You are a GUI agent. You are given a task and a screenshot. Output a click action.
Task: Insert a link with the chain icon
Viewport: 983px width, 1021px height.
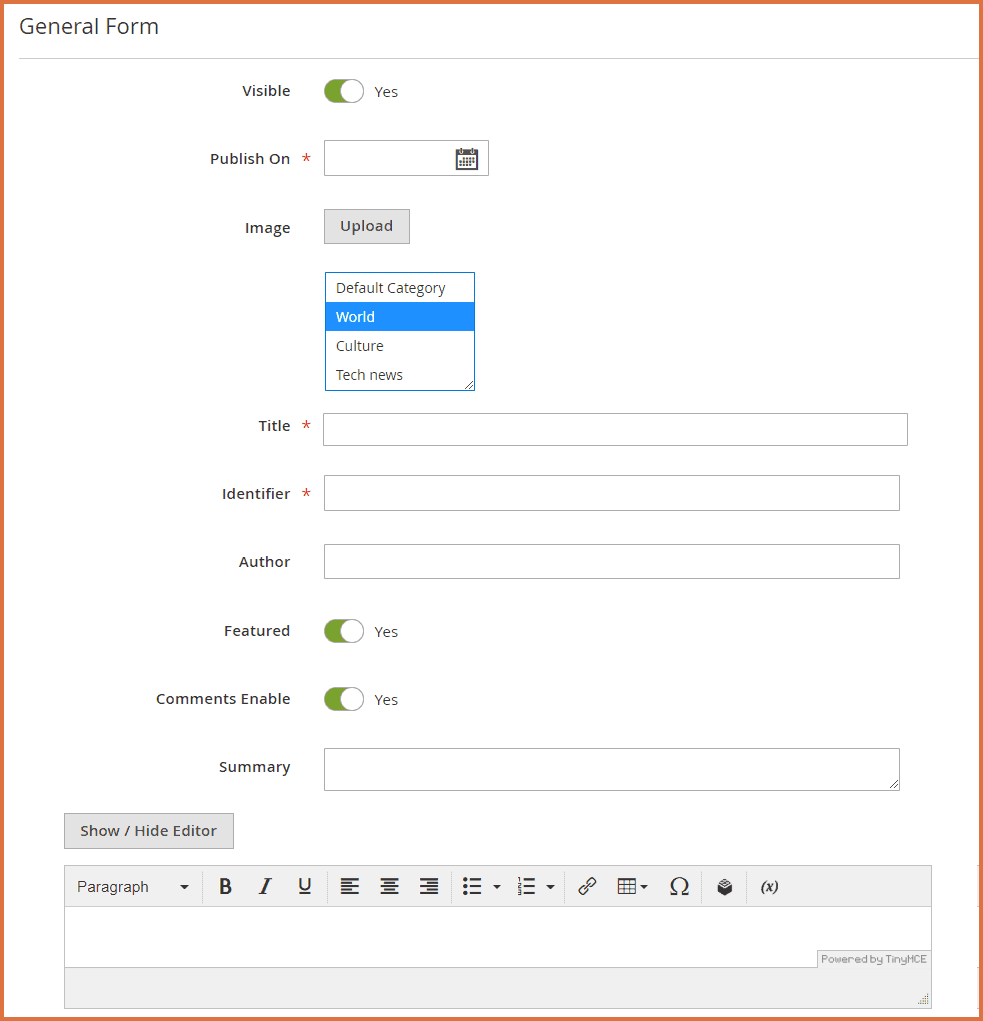click(x=587, y=887)
